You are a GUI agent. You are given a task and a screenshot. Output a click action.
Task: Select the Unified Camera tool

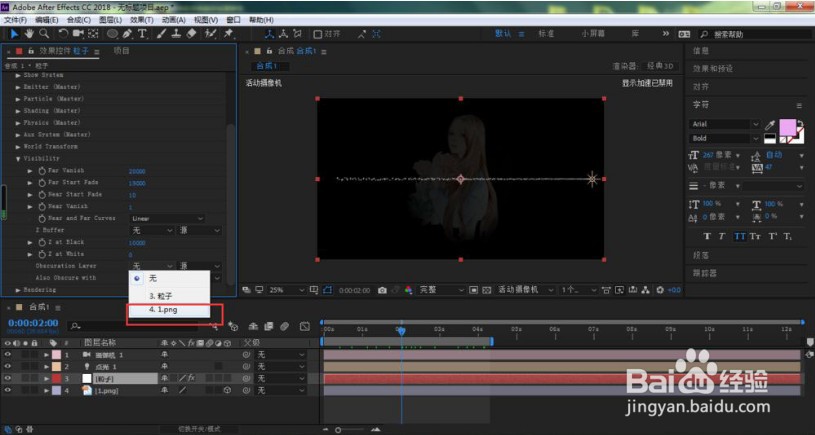(x=78, y=33)
